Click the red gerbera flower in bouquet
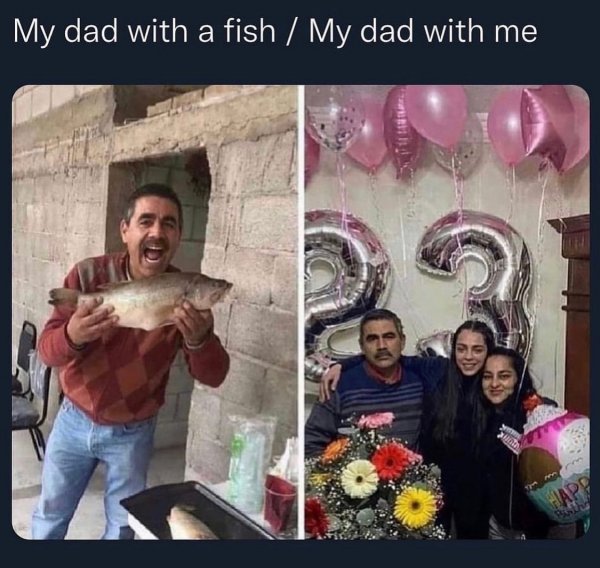The width and height of the screenshot is (600, 568). tap(391, 461)
